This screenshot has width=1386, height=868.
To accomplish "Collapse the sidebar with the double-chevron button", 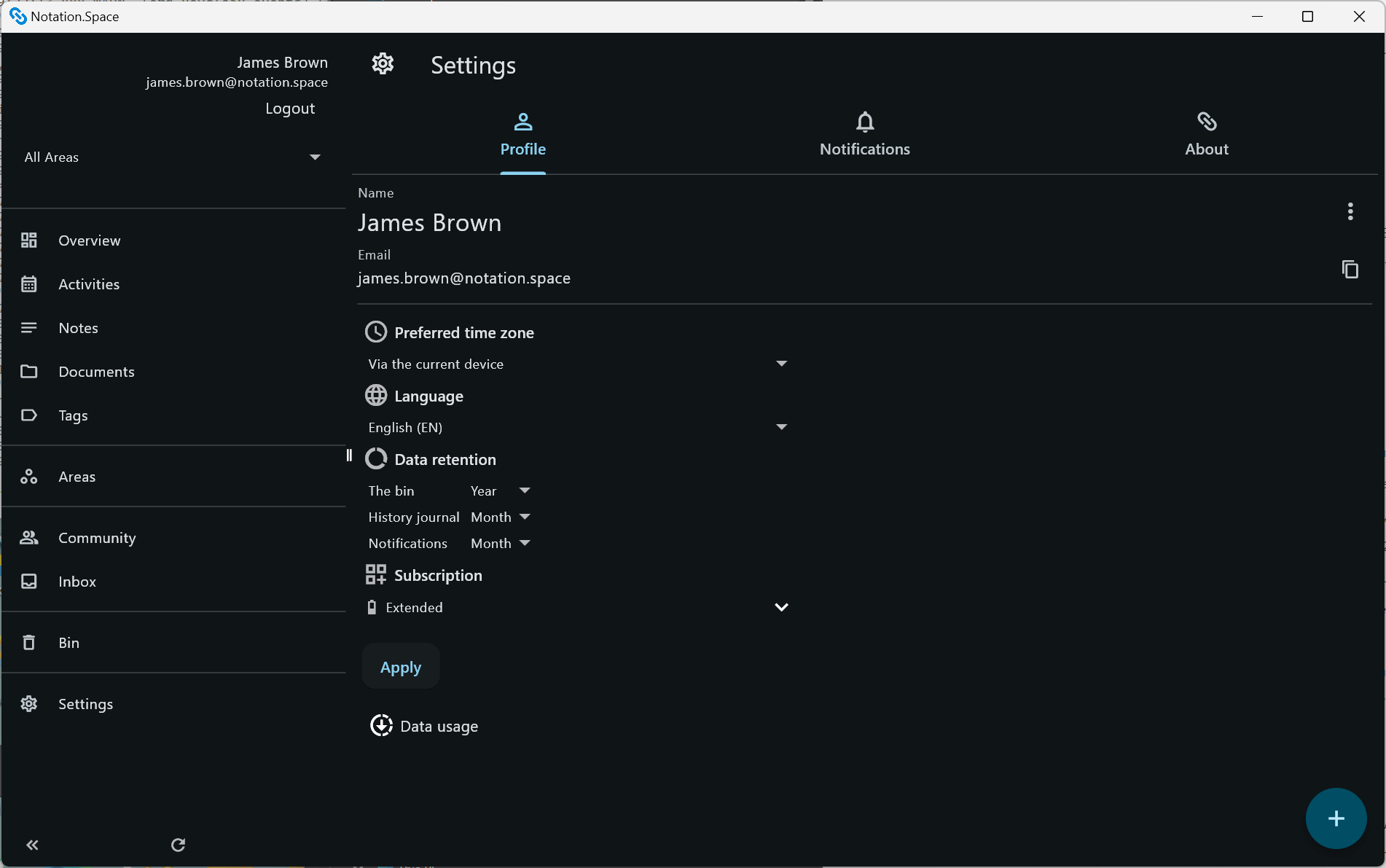I will 32,845.
